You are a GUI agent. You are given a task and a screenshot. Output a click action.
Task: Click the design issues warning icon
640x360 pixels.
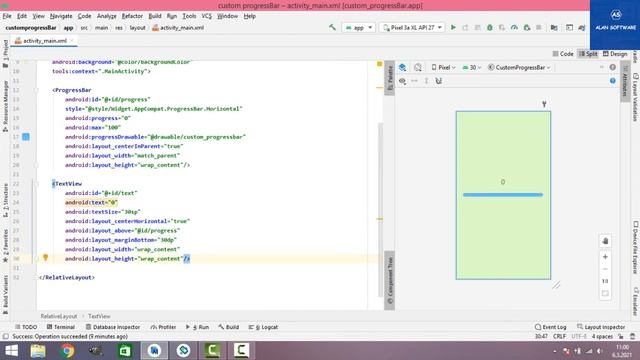click(613, 67)
